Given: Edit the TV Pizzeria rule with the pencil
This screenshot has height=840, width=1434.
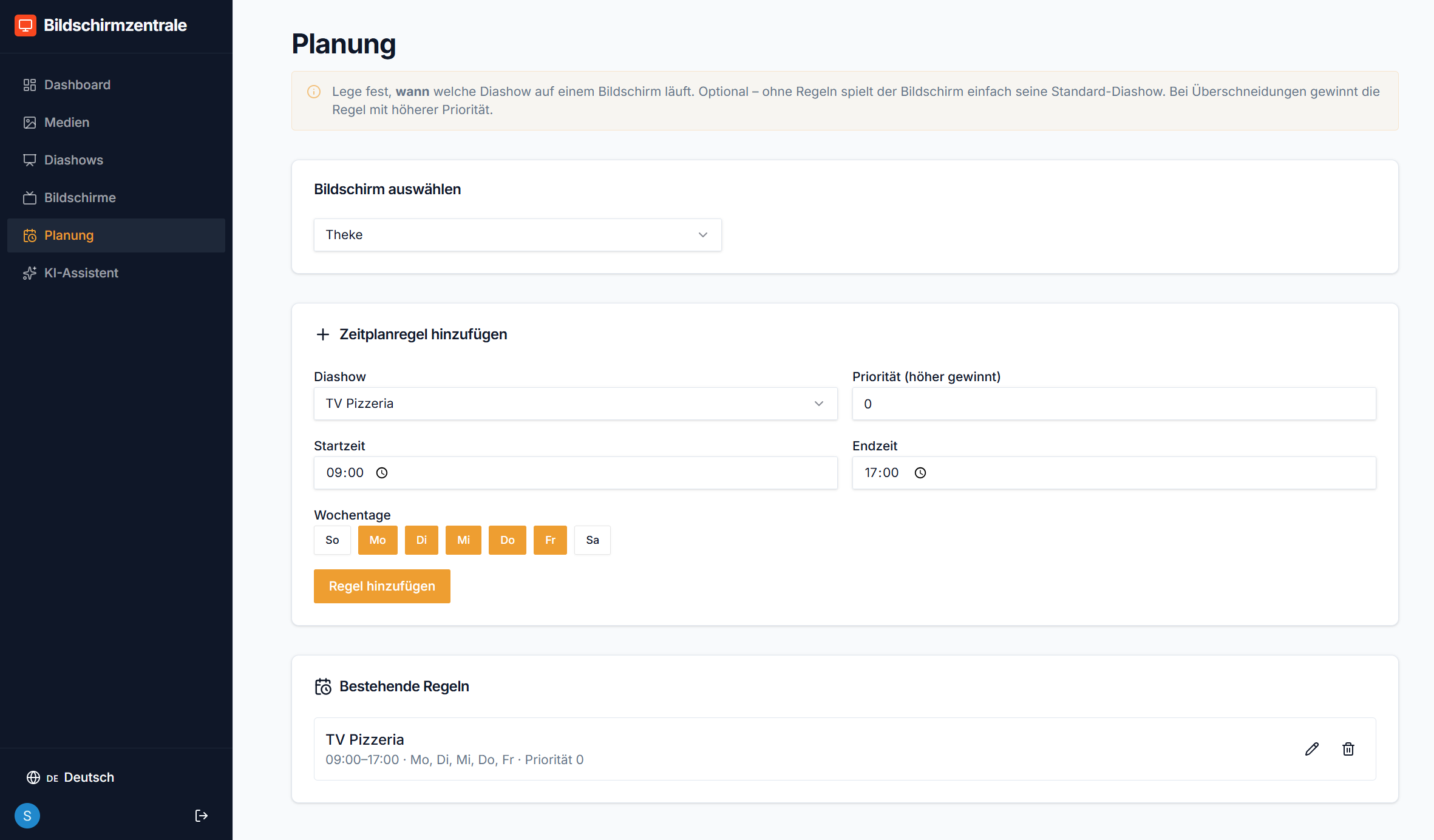Looking at the screenshot, I should point(1312,749).
